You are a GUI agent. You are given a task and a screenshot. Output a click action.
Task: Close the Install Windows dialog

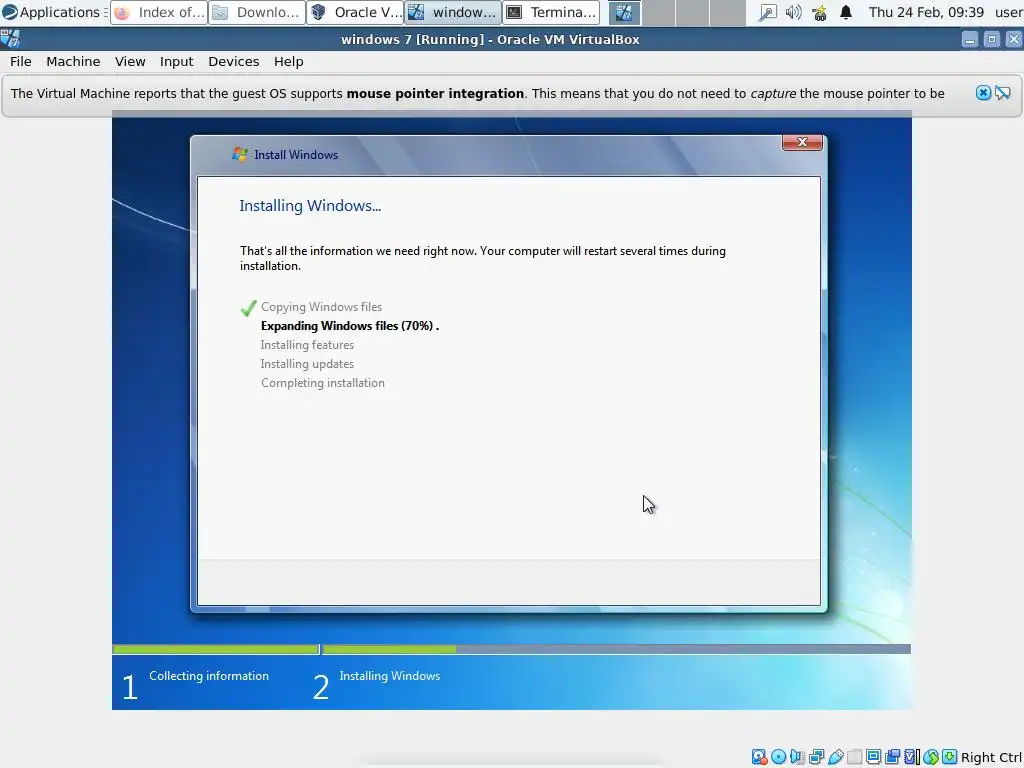[802, 142]
